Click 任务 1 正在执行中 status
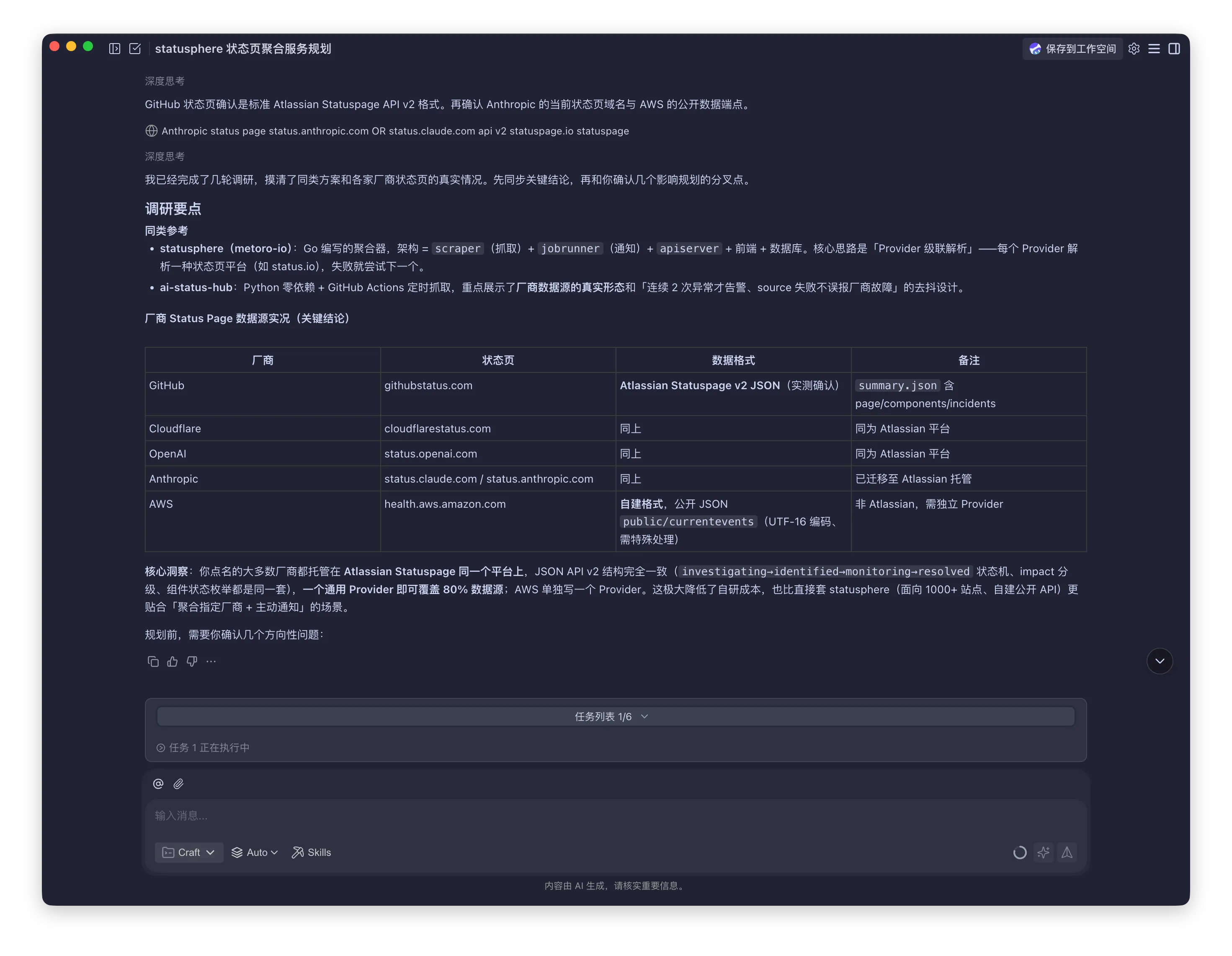 click(x=203, y=747)
